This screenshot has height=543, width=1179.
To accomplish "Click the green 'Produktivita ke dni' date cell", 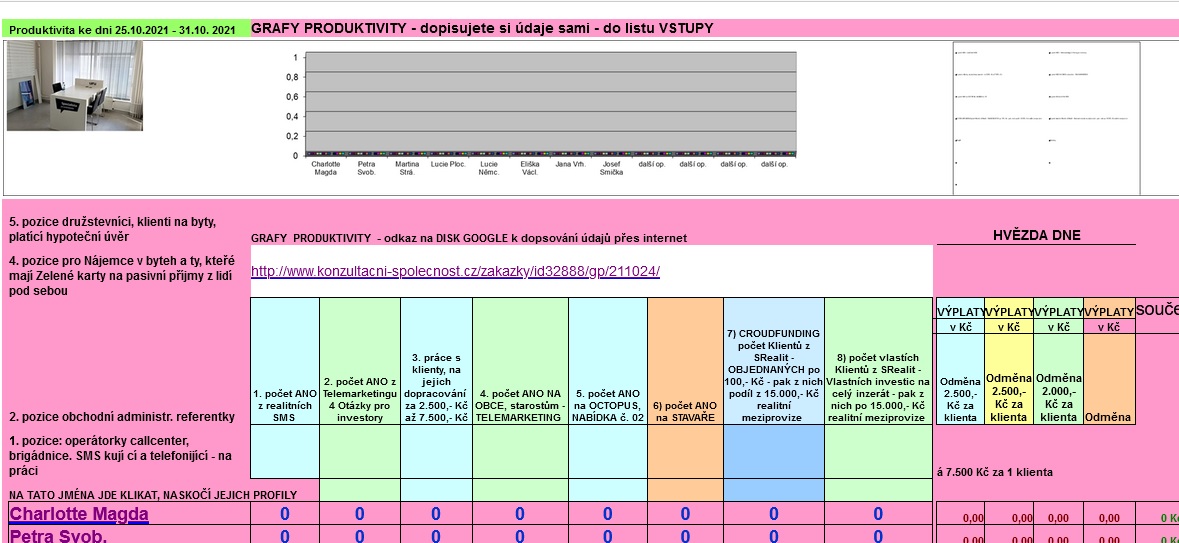I will (122, 30).
